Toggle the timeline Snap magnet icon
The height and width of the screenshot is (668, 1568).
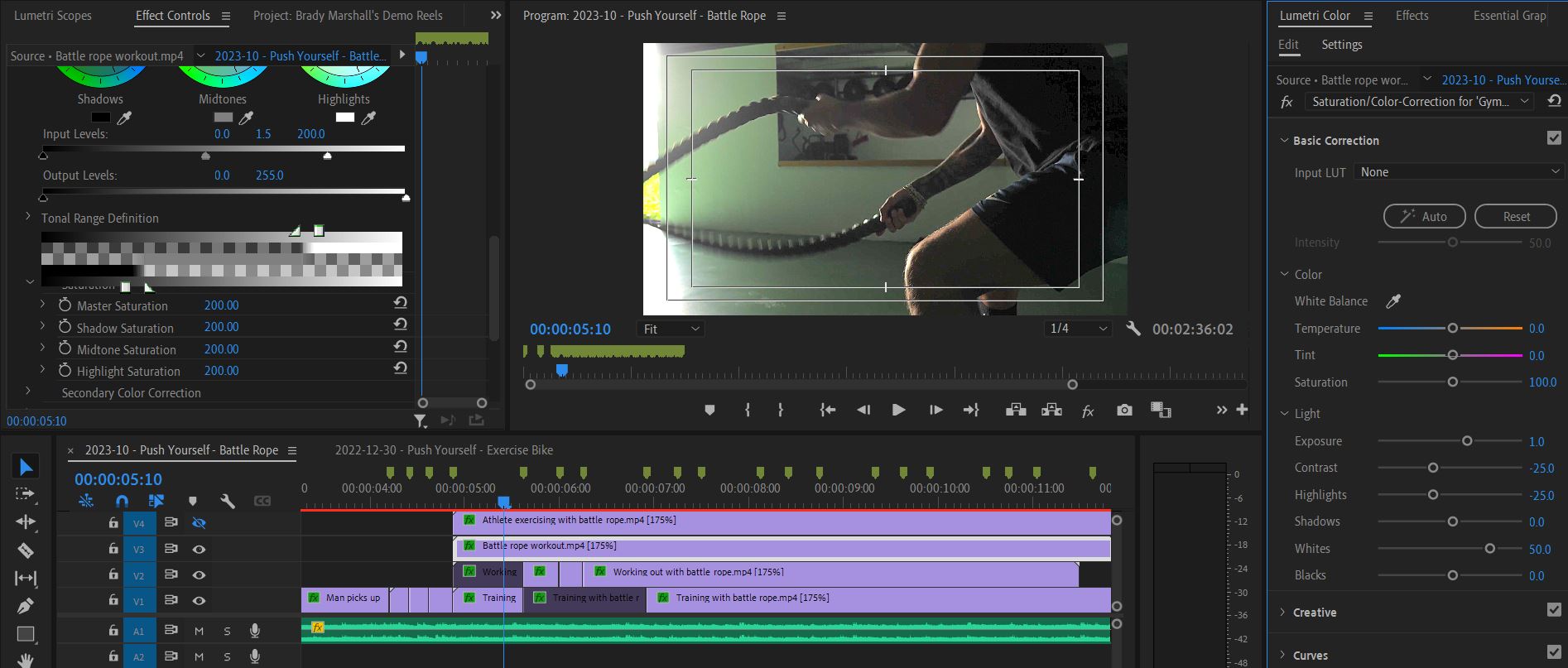(122, 501)
